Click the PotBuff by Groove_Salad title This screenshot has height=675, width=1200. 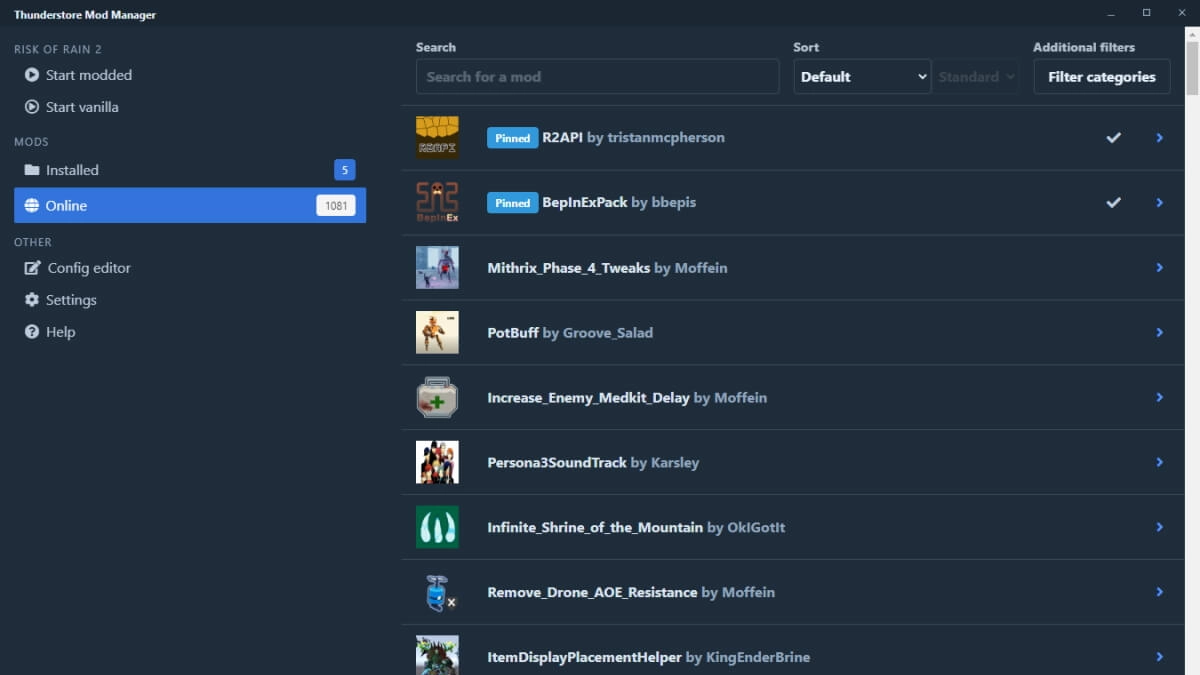click(570, 333)
